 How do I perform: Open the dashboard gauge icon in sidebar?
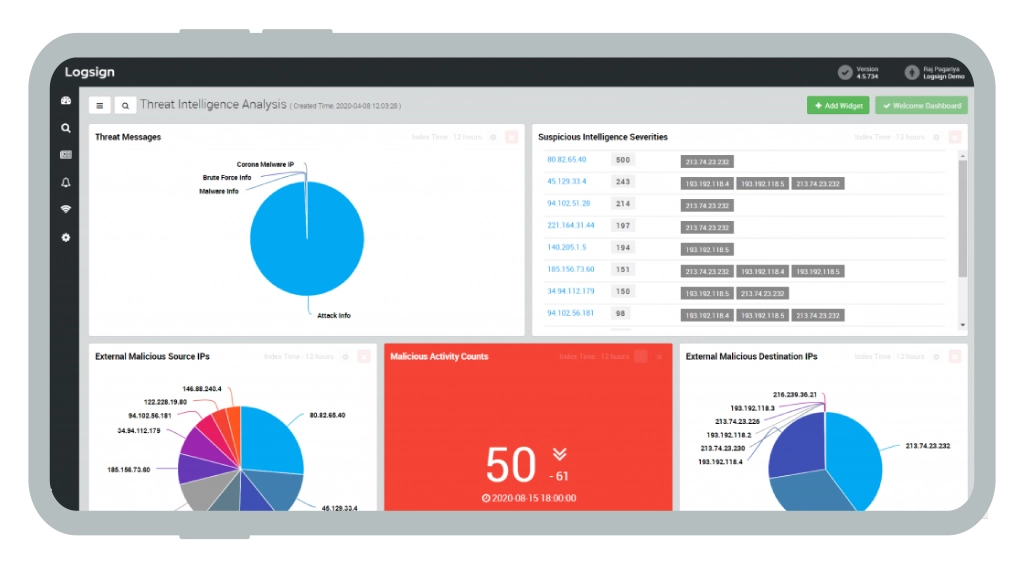[66, 101]
